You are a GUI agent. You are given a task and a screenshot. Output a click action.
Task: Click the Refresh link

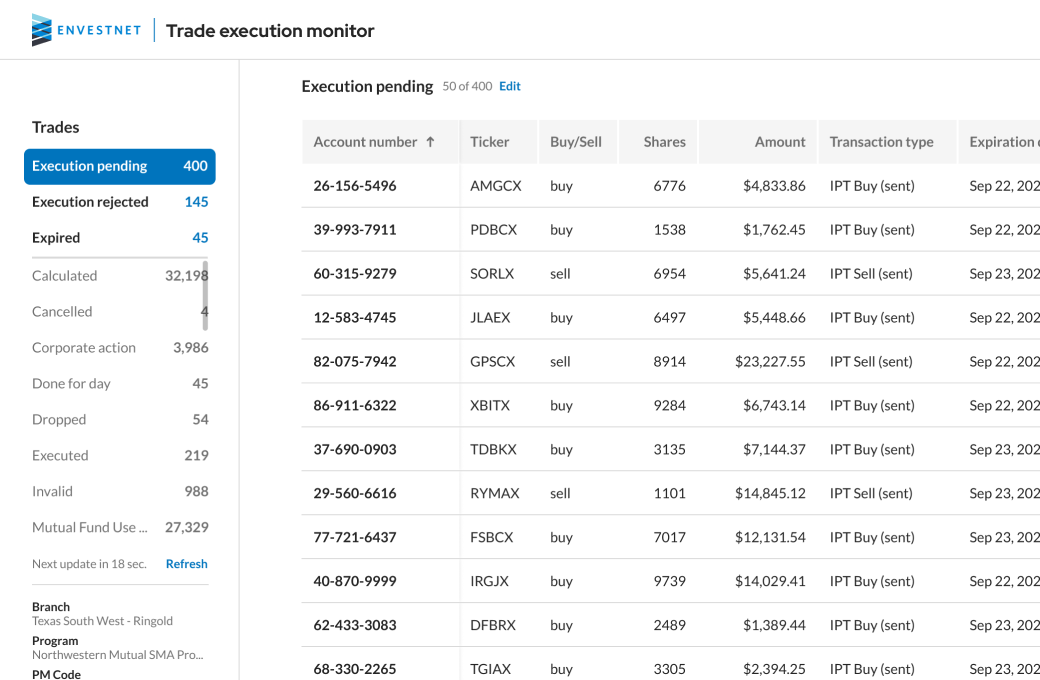click(x=186, y=564)
